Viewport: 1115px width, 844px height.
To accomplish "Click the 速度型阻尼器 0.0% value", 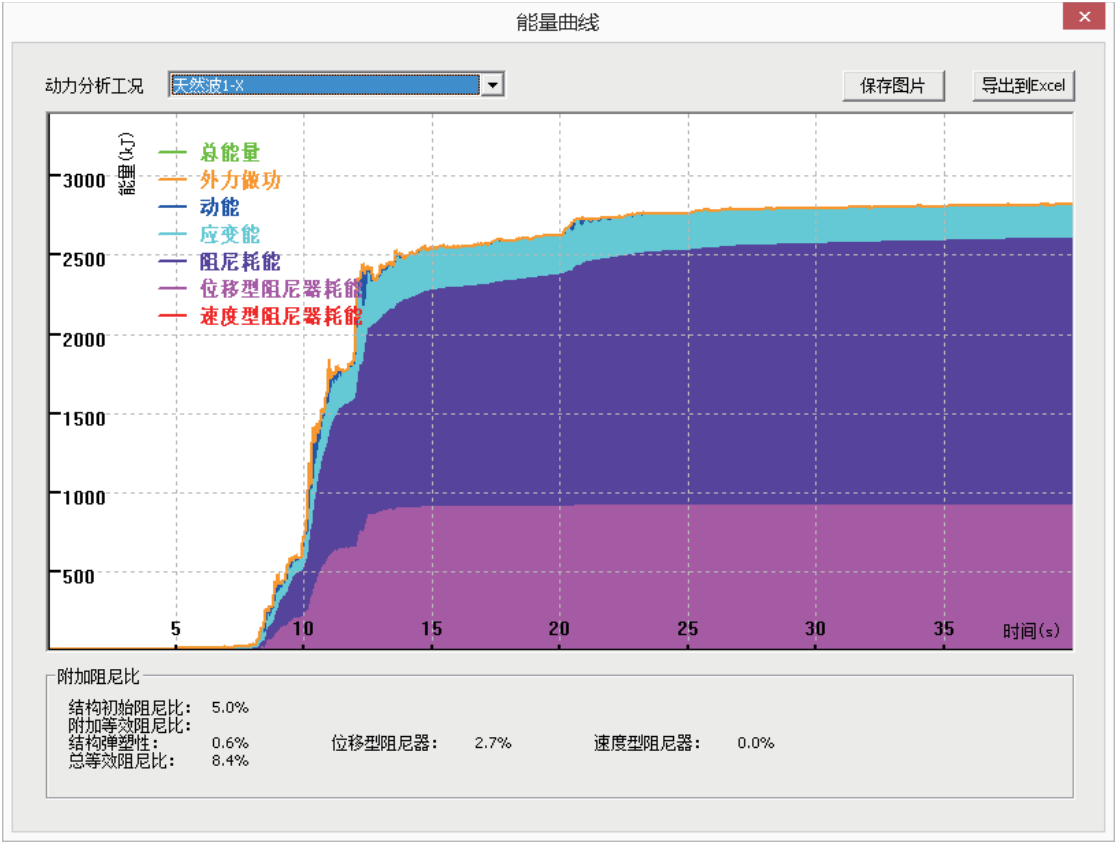I will [755, 743].
